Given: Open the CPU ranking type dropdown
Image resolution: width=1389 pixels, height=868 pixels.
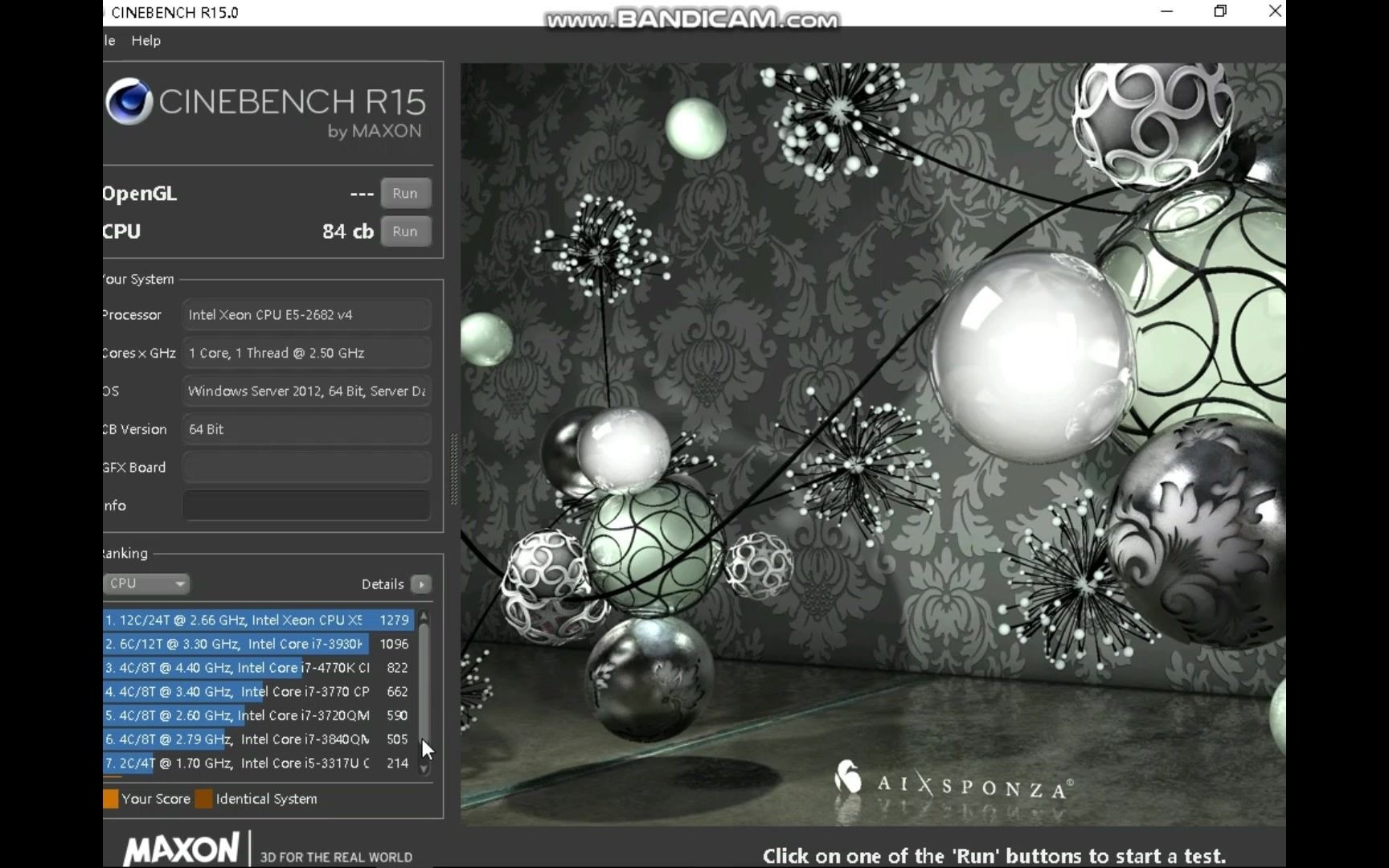Looking at the screenshot, I should tap(146, 583).
